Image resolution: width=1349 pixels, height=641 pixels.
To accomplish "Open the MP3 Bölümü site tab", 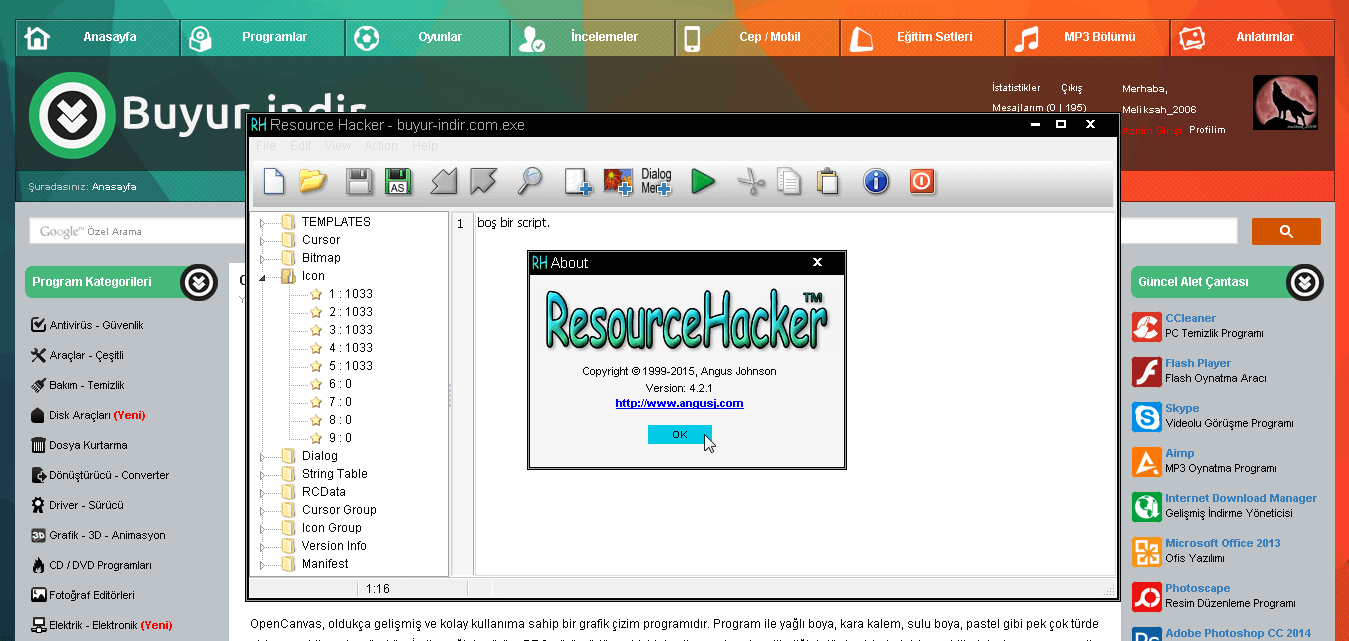I will [1087, 37].
